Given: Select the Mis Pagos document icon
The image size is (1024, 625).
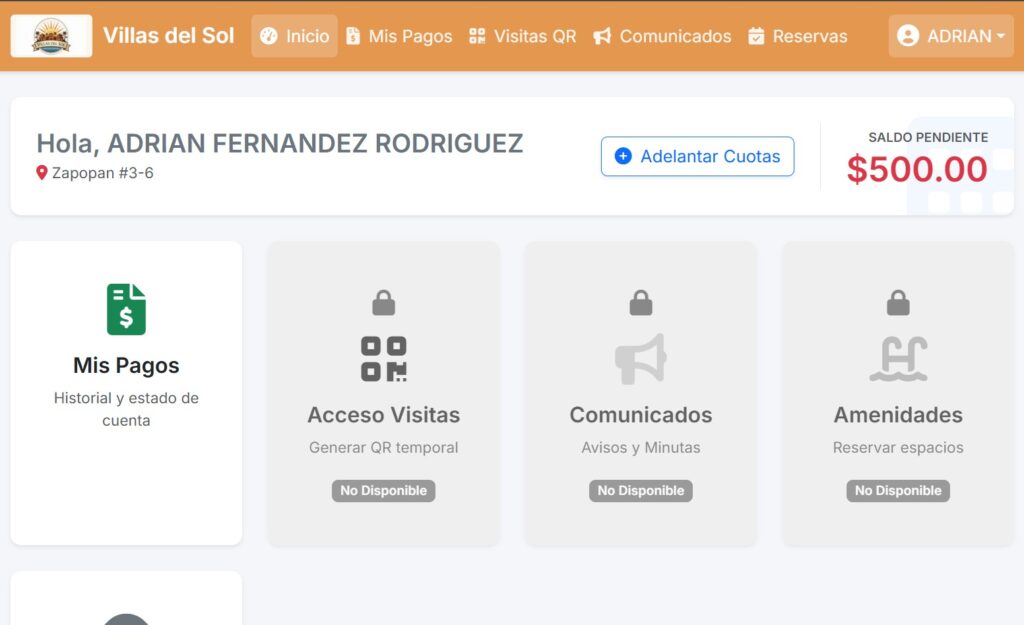Looking at the screenshot, I should 126,309.
